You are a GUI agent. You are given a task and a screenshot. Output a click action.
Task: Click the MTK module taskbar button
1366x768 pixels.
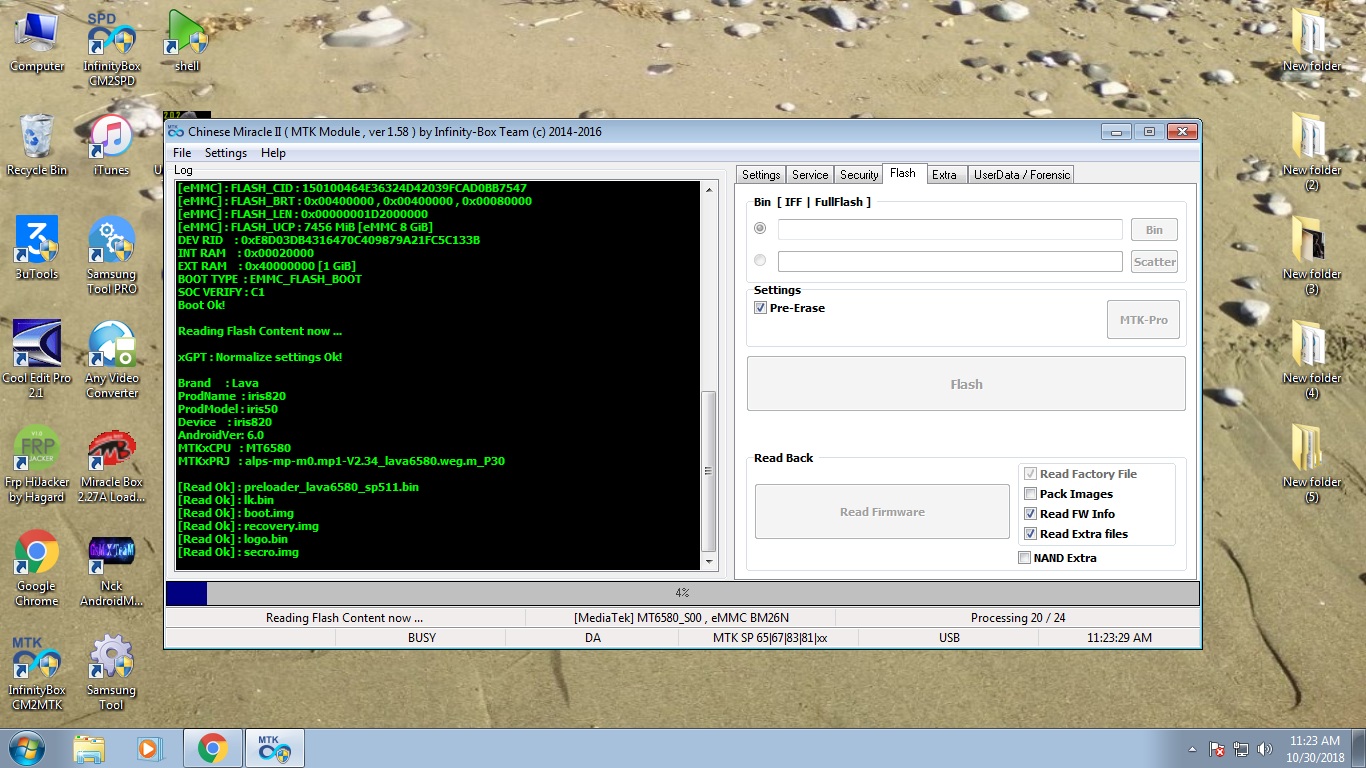tap(275, 748)
